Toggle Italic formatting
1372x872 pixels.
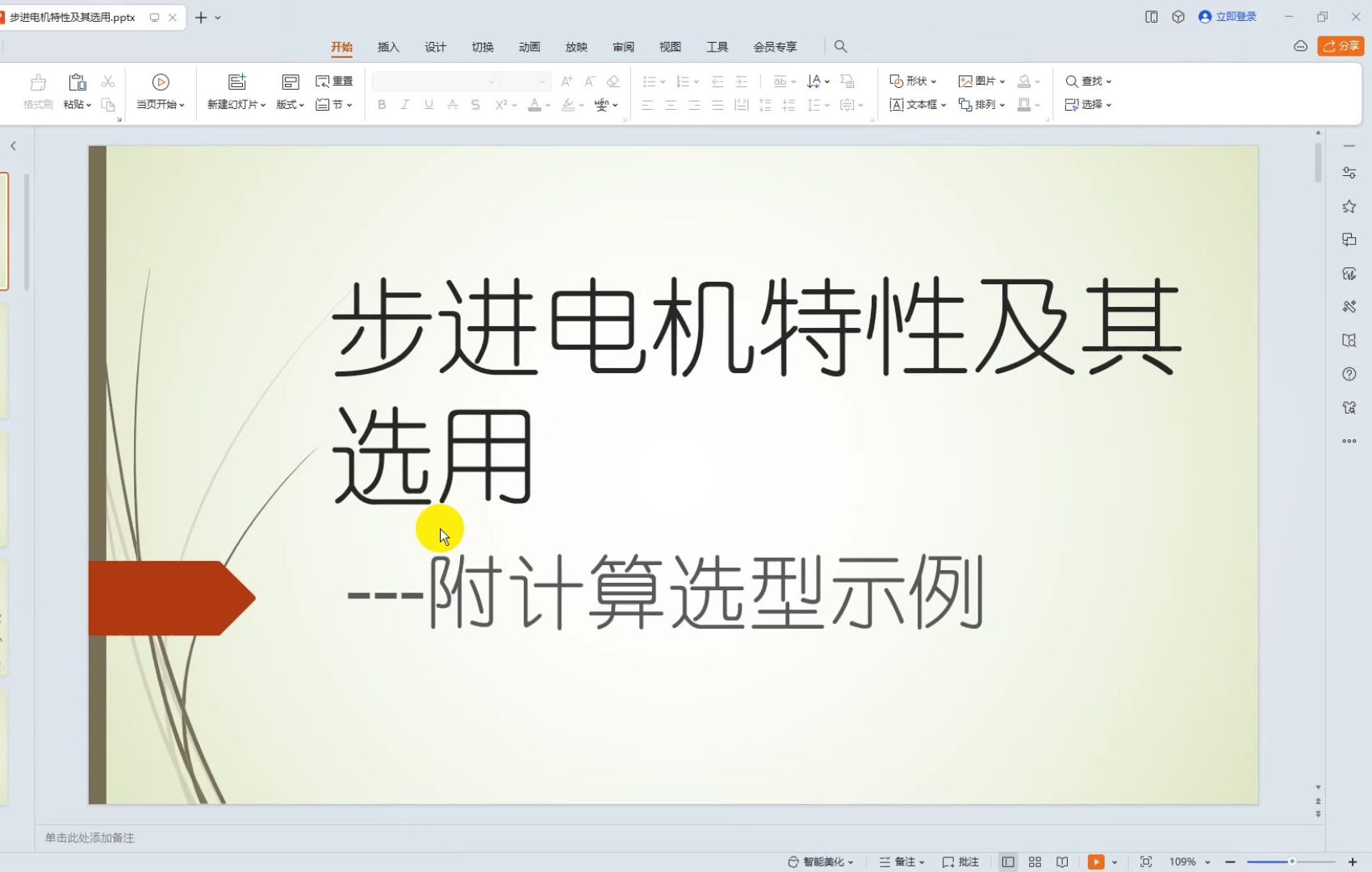(405, 105)
